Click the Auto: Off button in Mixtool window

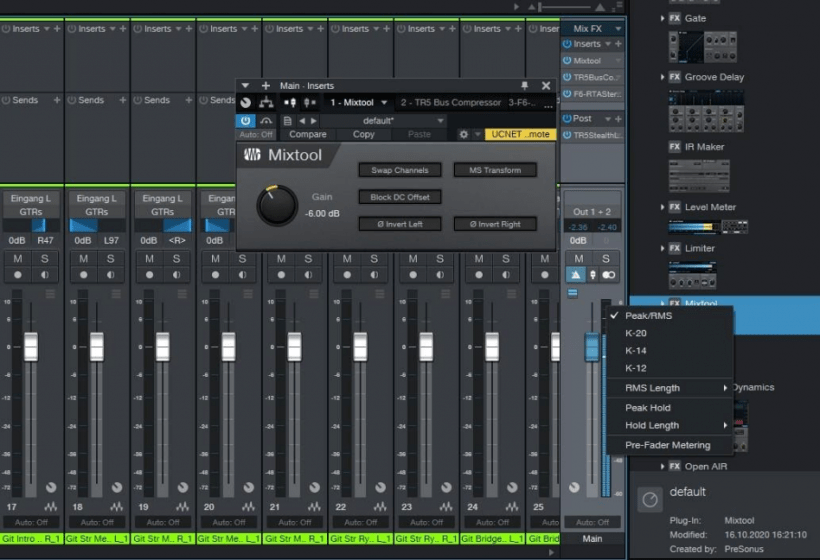pos(256,134)
